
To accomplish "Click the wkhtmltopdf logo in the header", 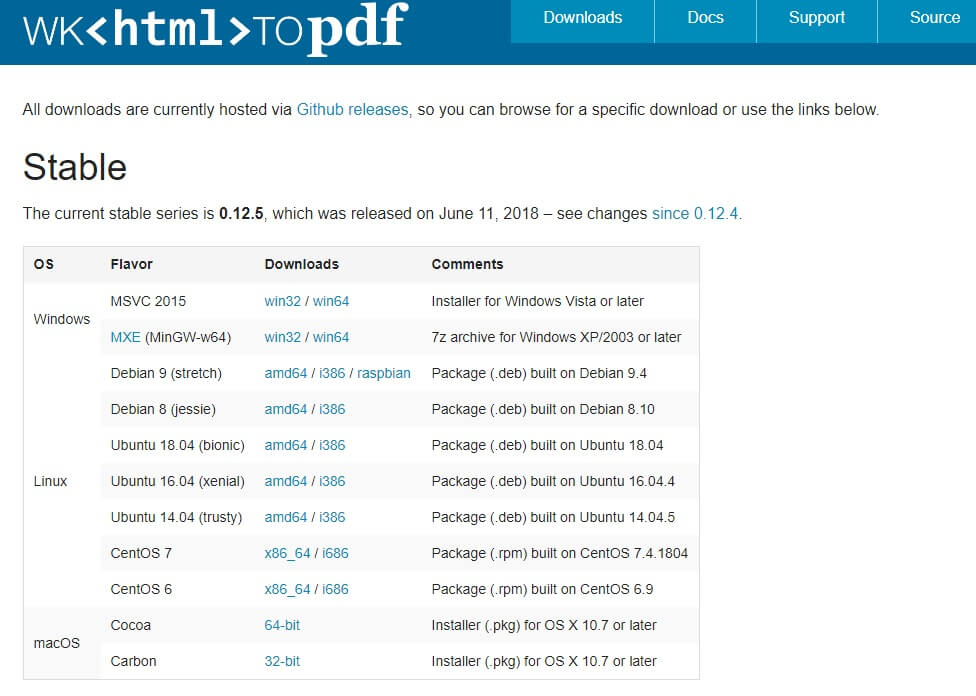I will pyautogui.click(x=215, y=29).
